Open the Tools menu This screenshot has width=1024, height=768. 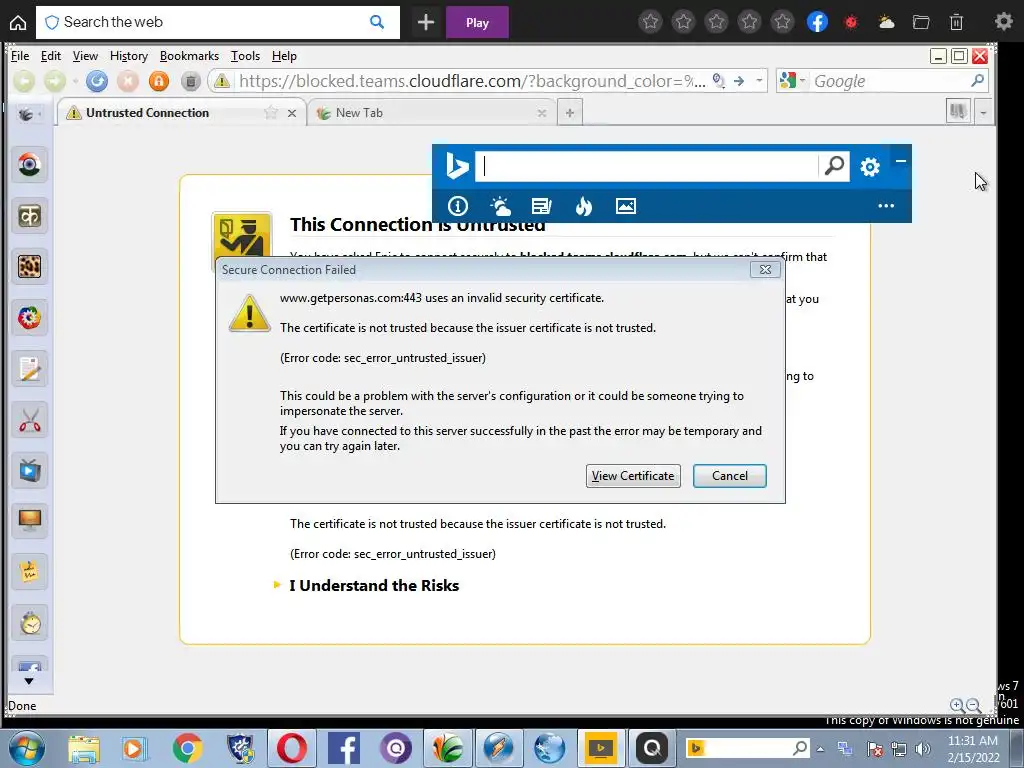(x=246, y=56)
